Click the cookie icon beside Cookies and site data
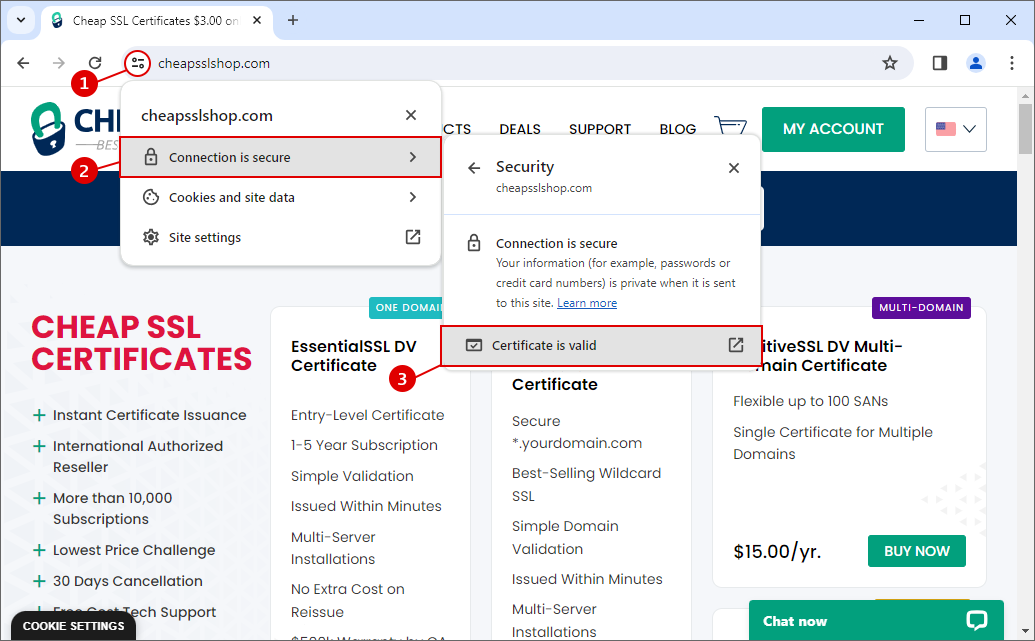1035x641 pixels. tap(151, 197)
